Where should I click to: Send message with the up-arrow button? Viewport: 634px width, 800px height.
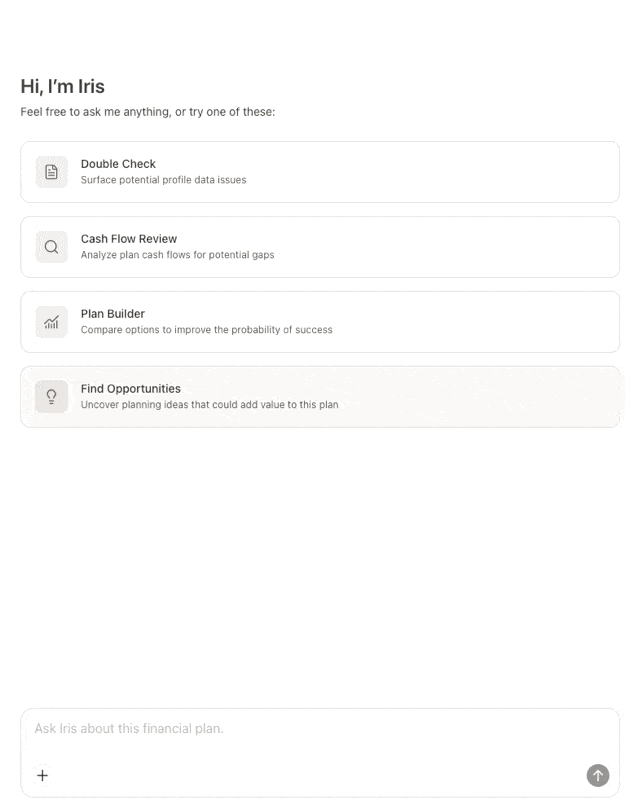tap(598, 776)
